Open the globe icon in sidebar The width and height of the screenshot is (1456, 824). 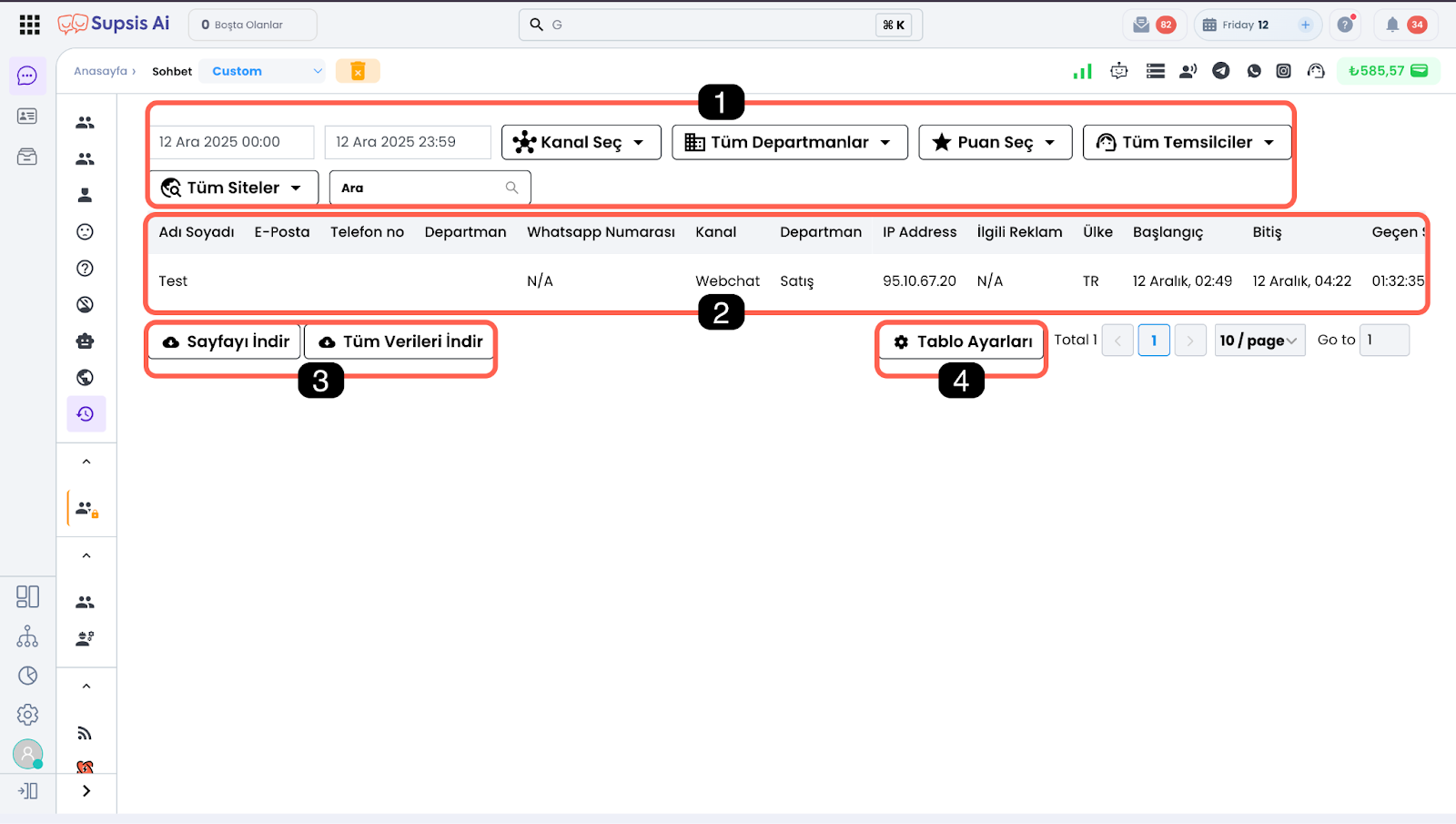point(86,378)
